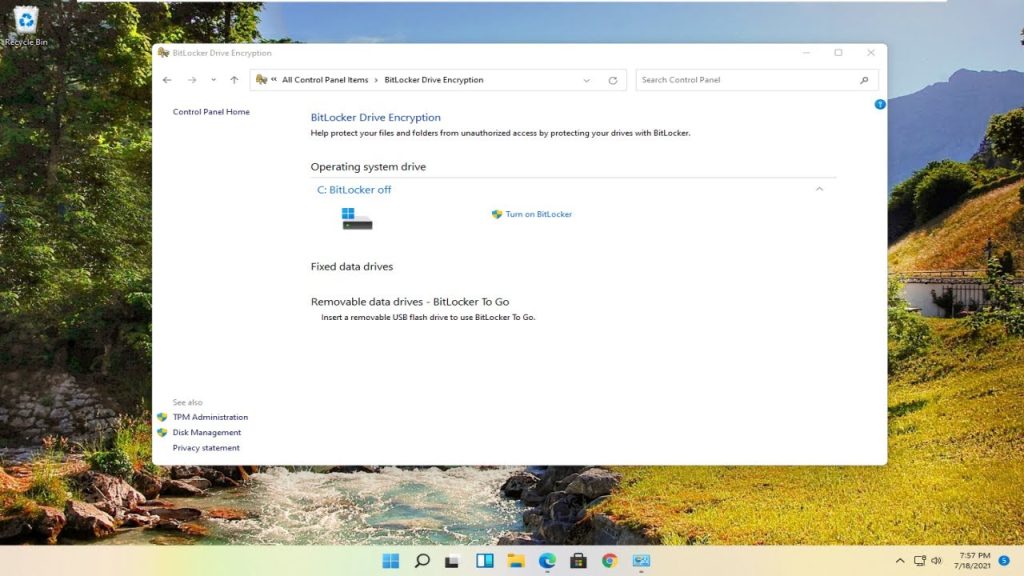Collapse the C: BitLocker off section
This screenshot has width=1024, height=576.
pos(819,189)
